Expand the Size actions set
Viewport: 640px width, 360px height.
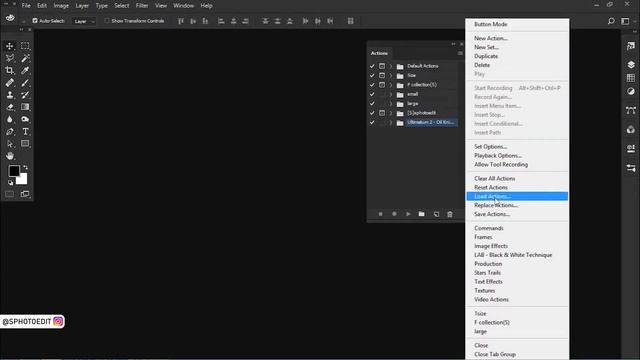[x=391, y=76]
